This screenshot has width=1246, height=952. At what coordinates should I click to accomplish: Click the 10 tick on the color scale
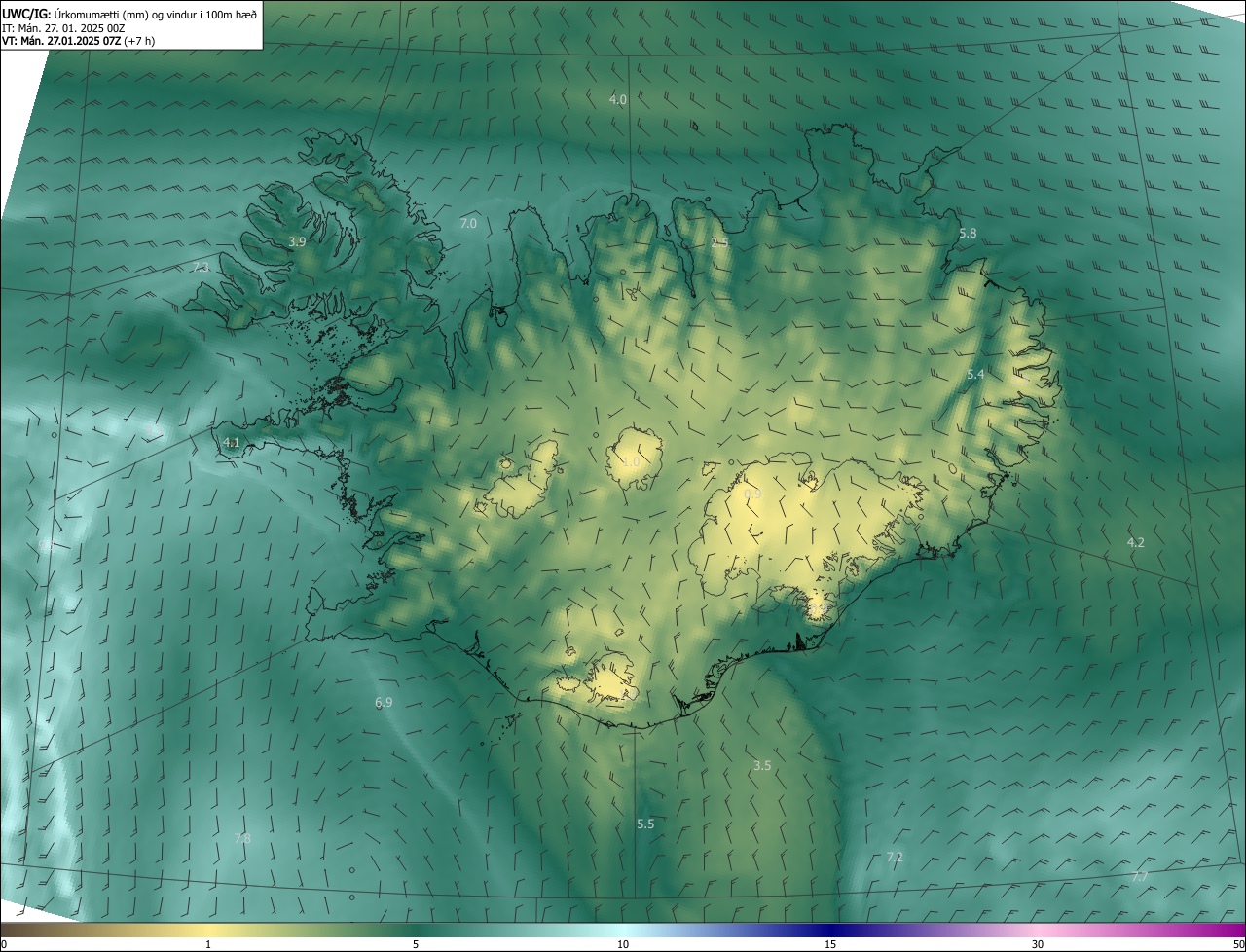(x=623, y=944)
